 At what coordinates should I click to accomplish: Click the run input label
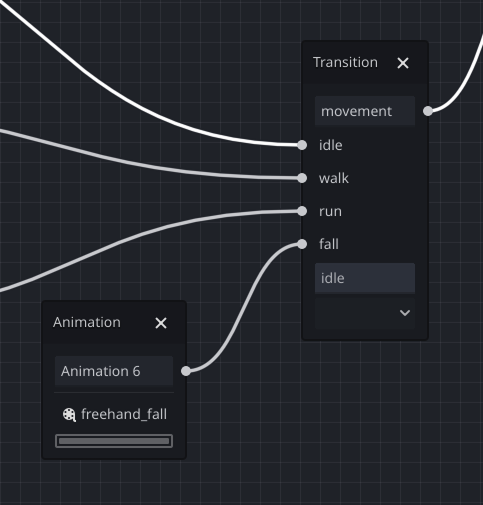coord(330,211)
